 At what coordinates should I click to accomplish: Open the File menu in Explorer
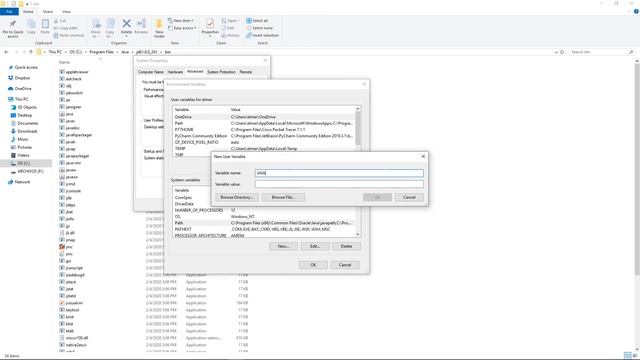click(9, 11)
